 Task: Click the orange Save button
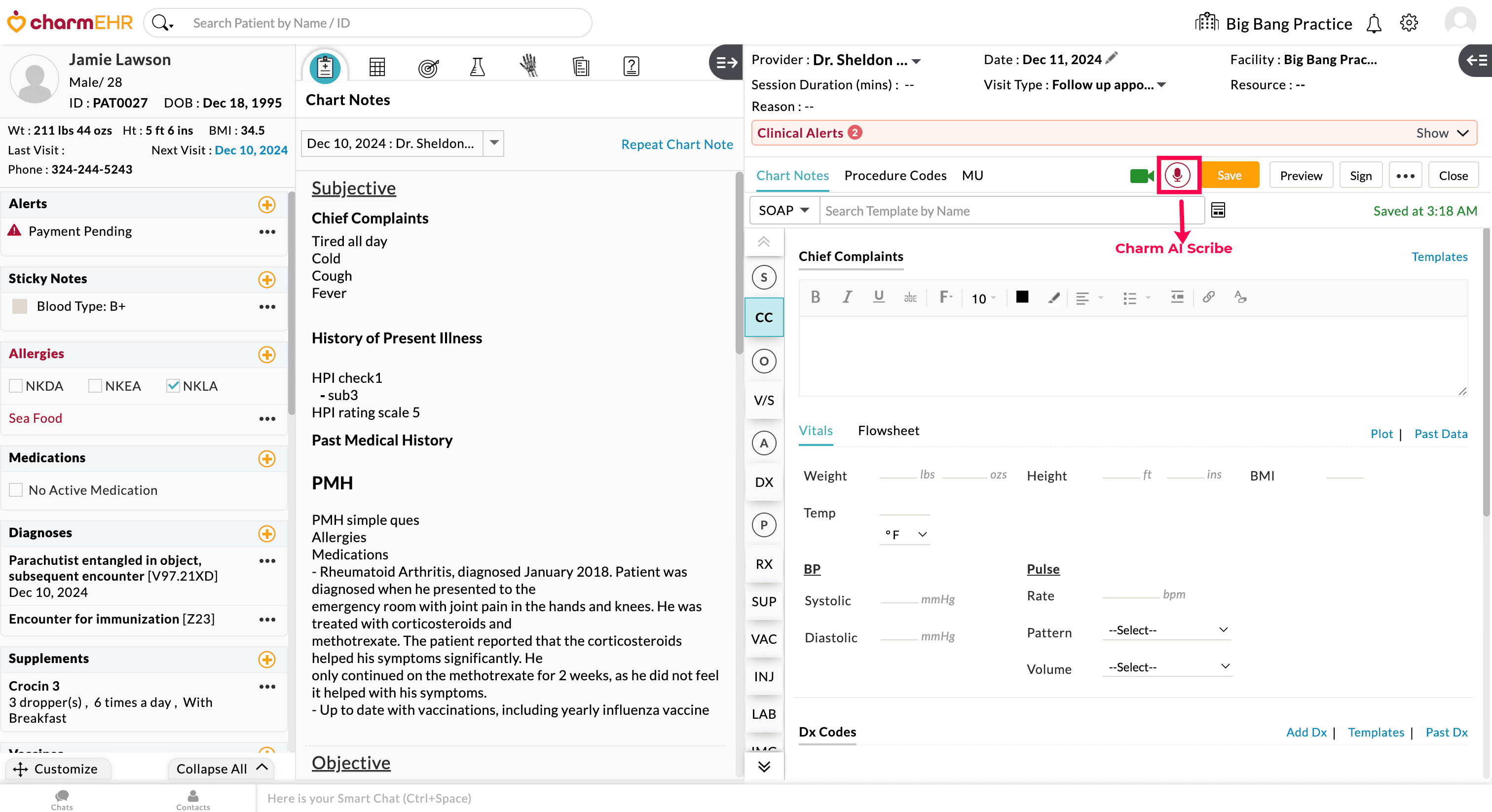(1229, 176)
